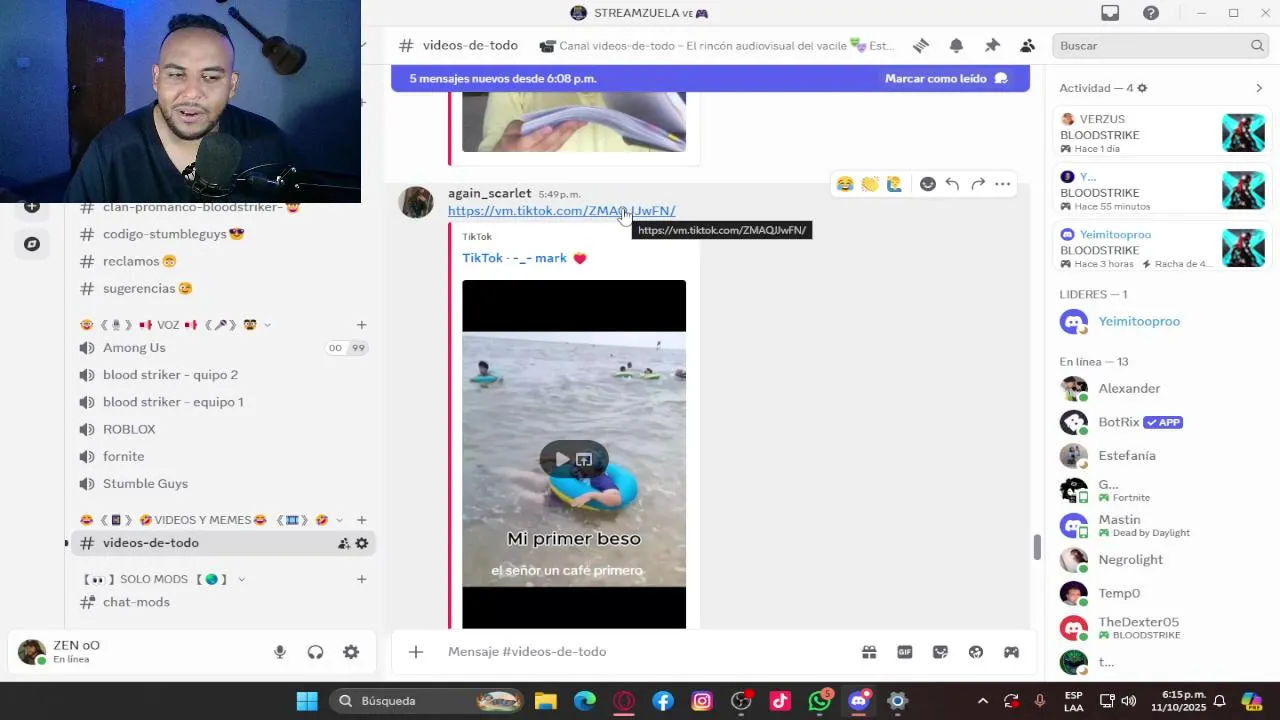Image resolution: width=1280 pixels, height=720 pixels.
Task: Play the TikTok embedded video
Action: click(563, 459)
